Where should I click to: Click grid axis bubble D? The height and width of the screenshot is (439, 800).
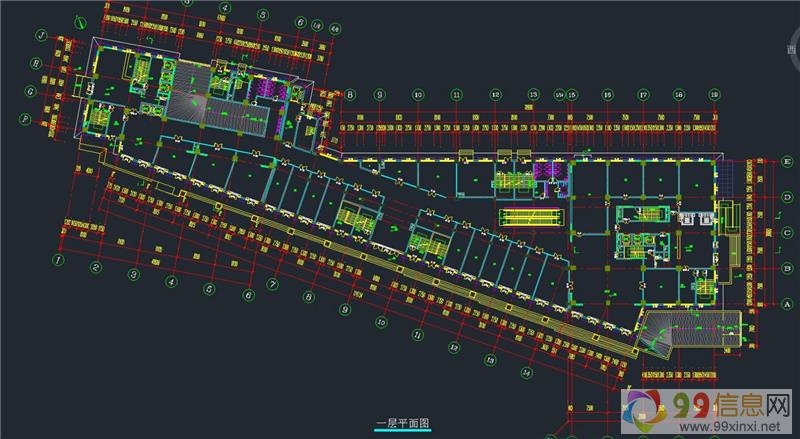[788, 199]
